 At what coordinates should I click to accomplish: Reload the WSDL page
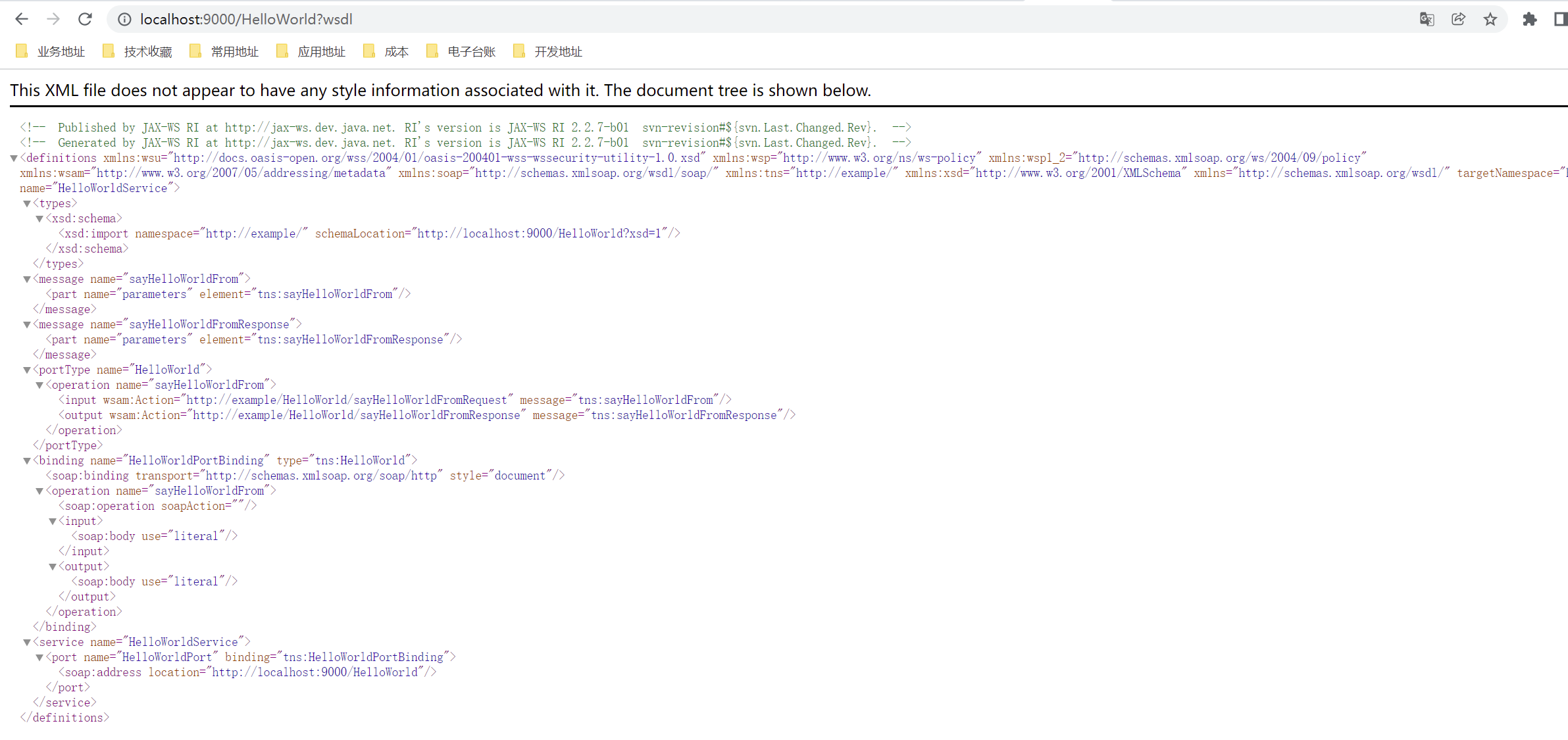point(85,19)
